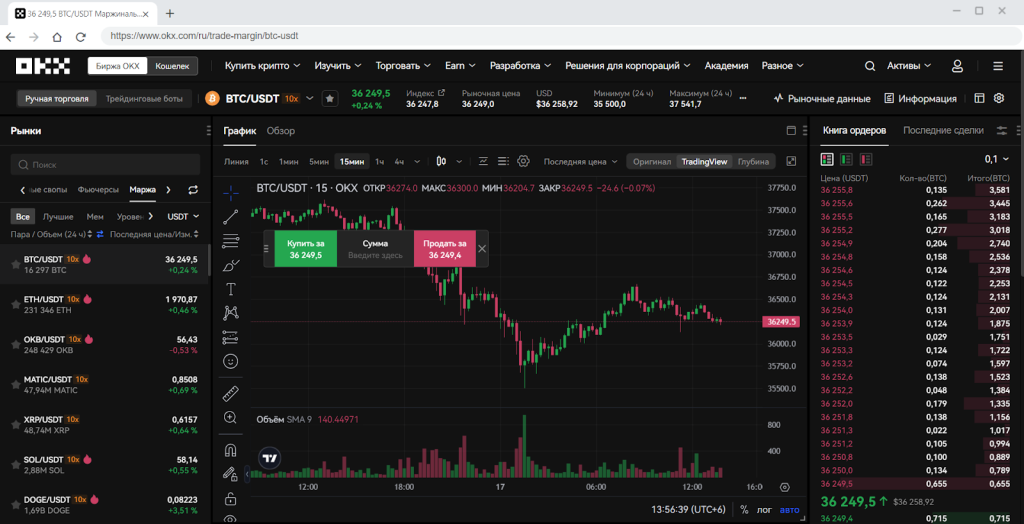Favorite BTC/USDT with the header star icon
Image resolution: width=1024 pixels, height=524 pixels.
coord(330,99)
